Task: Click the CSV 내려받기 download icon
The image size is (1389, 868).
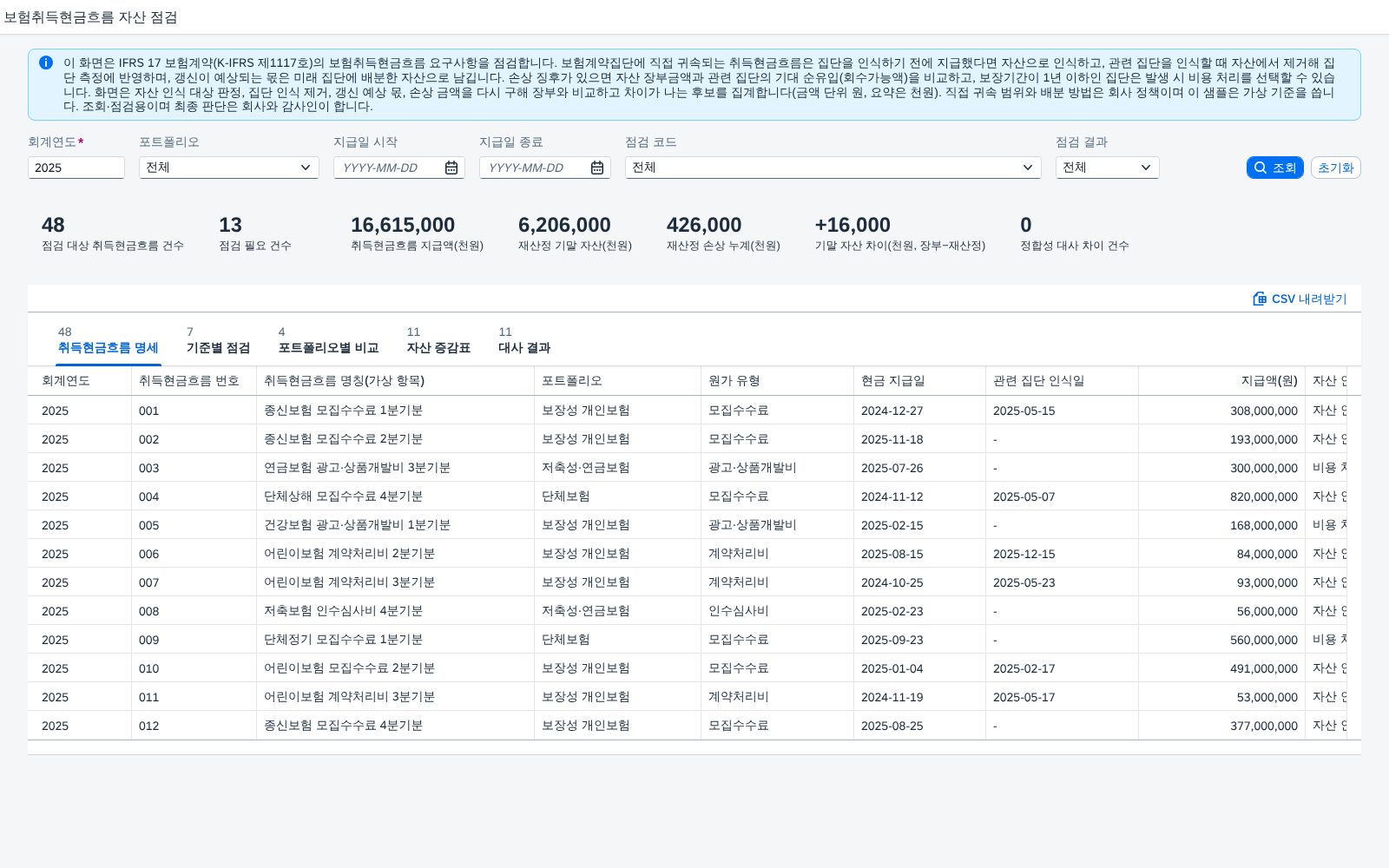Action: click(1260, 299)
